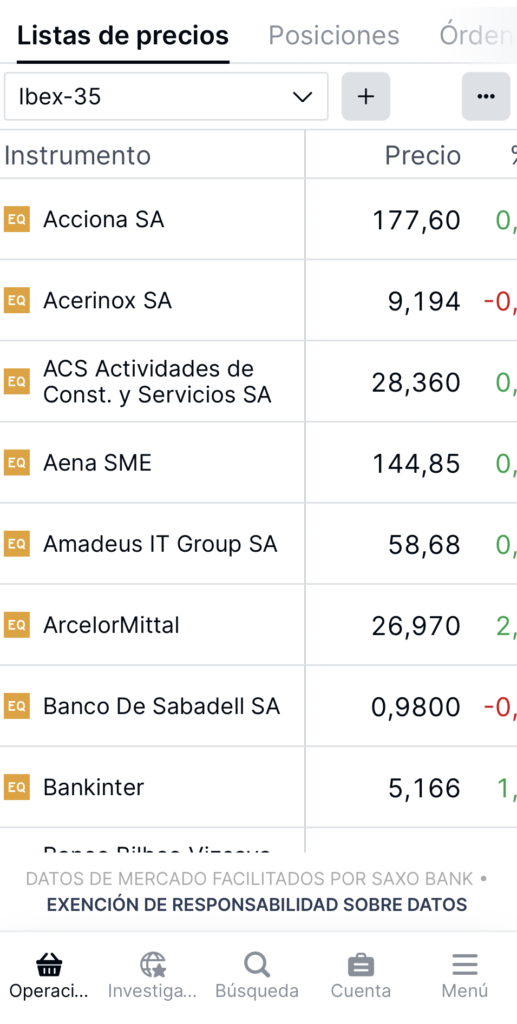Click the EQ badge next to Acciona SA
The height and width of the screenshot is (1024, 517).
[x=17, y=219]
